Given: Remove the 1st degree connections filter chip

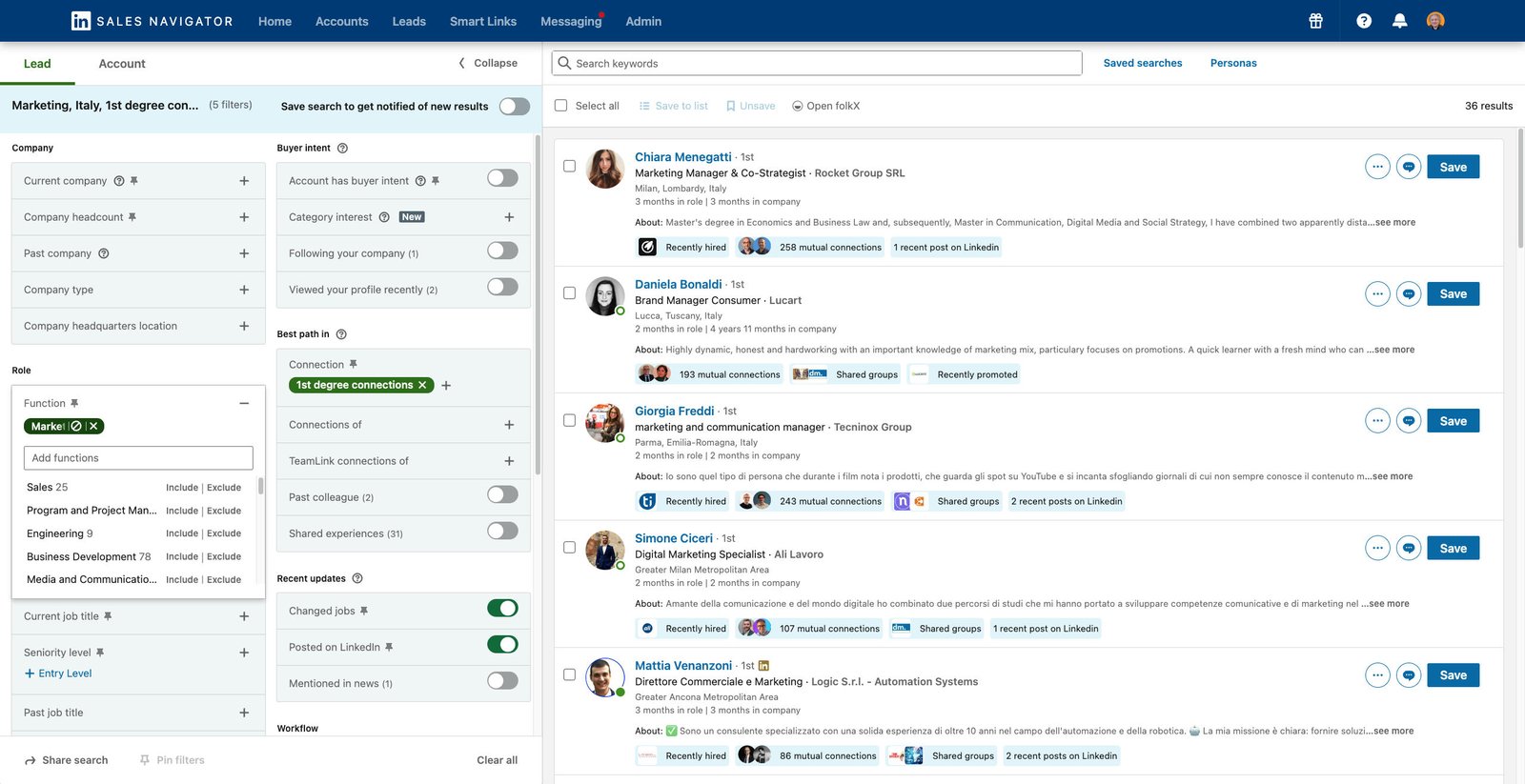Looking at the screenshot, I should click(x=422, y=385).
